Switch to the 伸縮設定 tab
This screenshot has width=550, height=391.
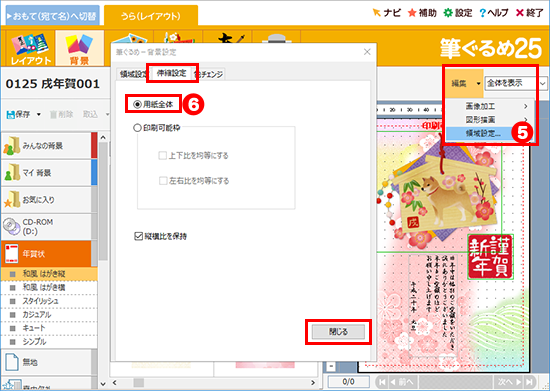pyautogui.click(x=172, y=73)
